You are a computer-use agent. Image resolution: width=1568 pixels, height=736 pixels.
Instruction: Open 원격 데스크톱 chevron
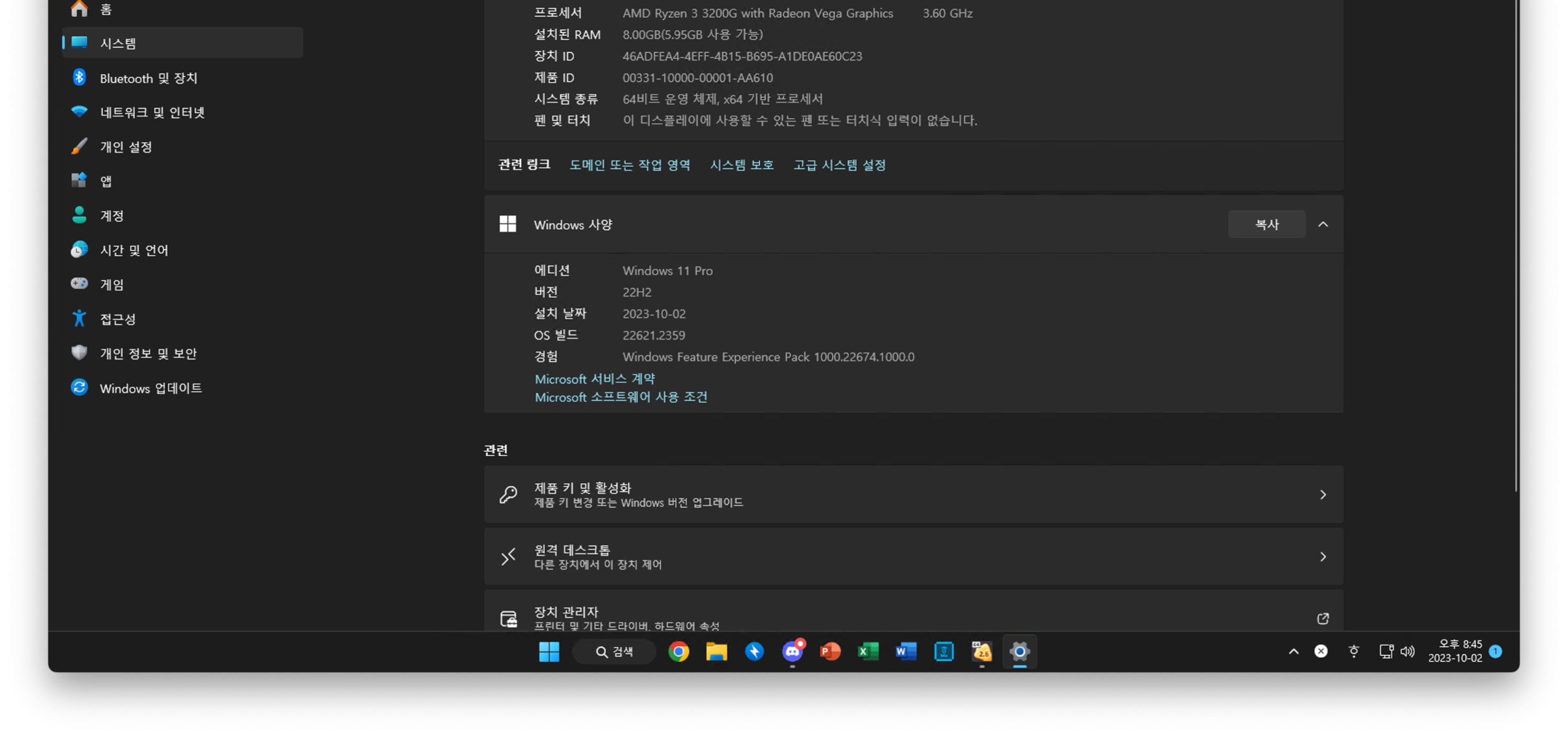pos(1323,556)
